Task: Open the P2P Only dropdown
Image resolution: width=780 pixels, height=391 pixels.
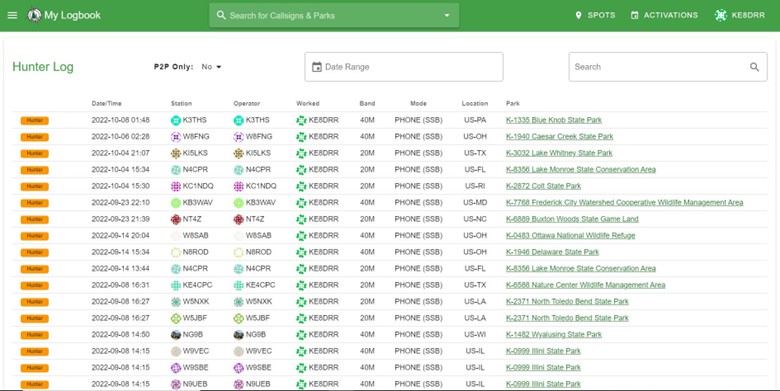Action: point(211,67)
